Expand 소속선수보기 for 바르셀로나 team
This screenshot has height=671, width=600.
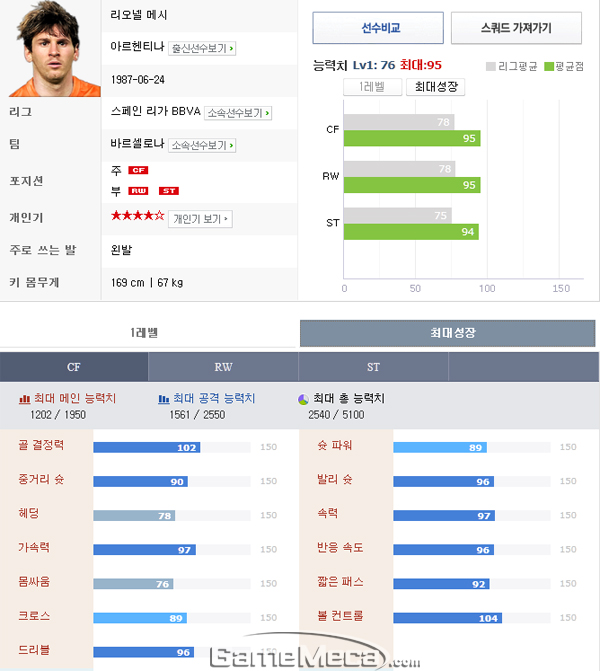(x=202, y=145)
